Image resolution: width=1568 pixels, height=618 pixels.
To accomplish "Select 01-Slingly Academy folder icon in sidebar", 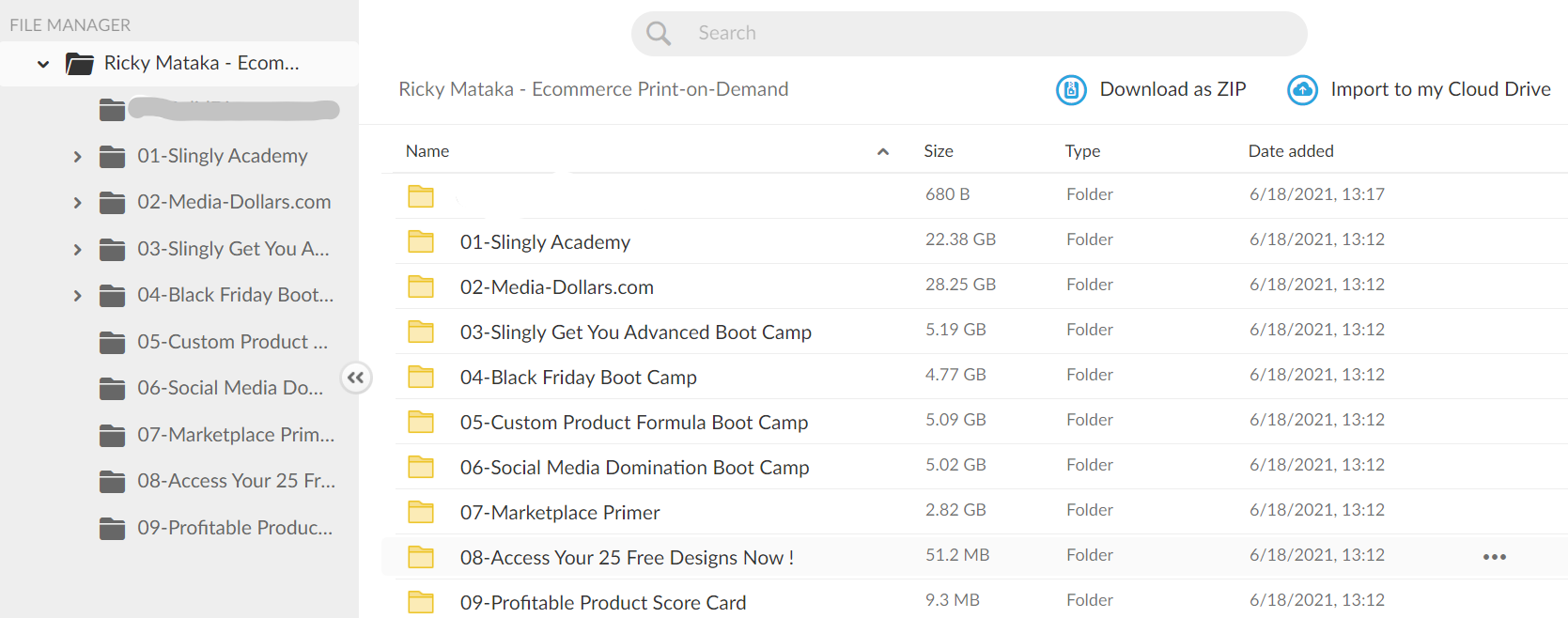I will click(x=113, y=157).
